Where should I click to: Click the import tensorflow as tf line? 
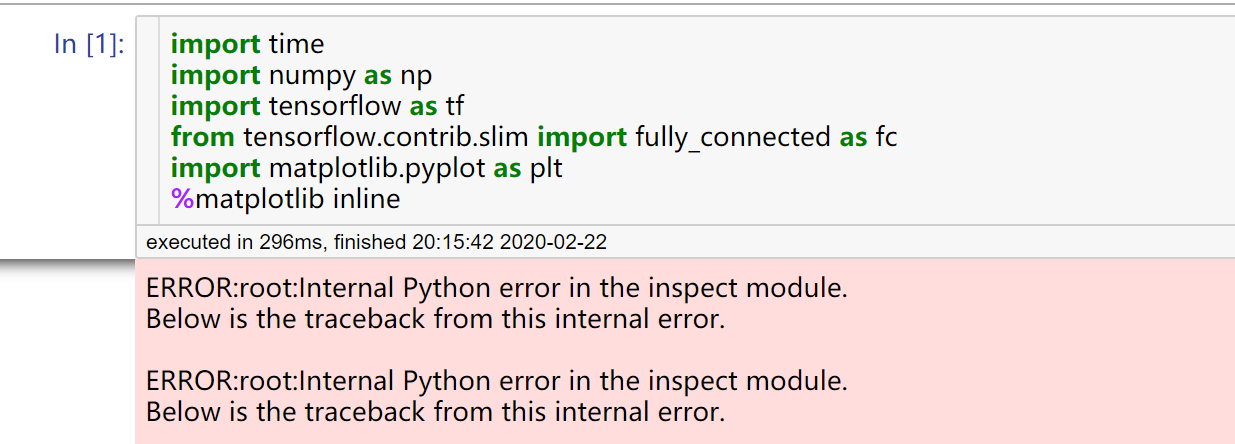pyautogui.click(x=317, y=106)
